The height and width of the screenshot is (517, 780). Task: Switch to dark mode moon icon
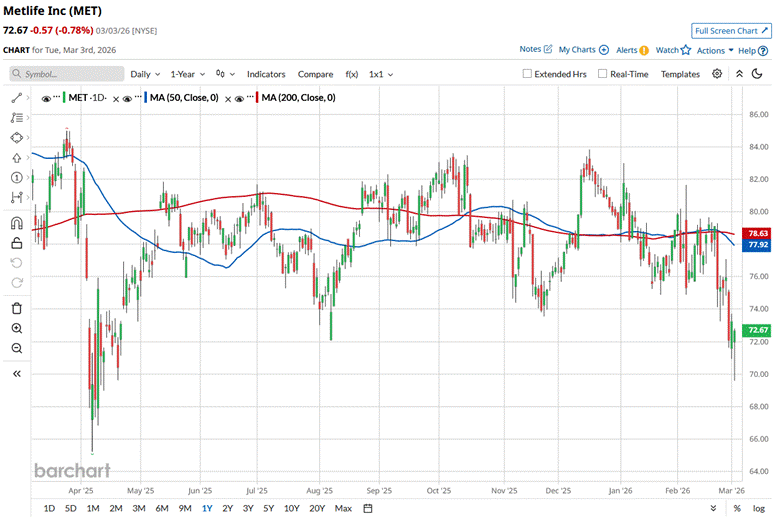(x=757, y=74)
